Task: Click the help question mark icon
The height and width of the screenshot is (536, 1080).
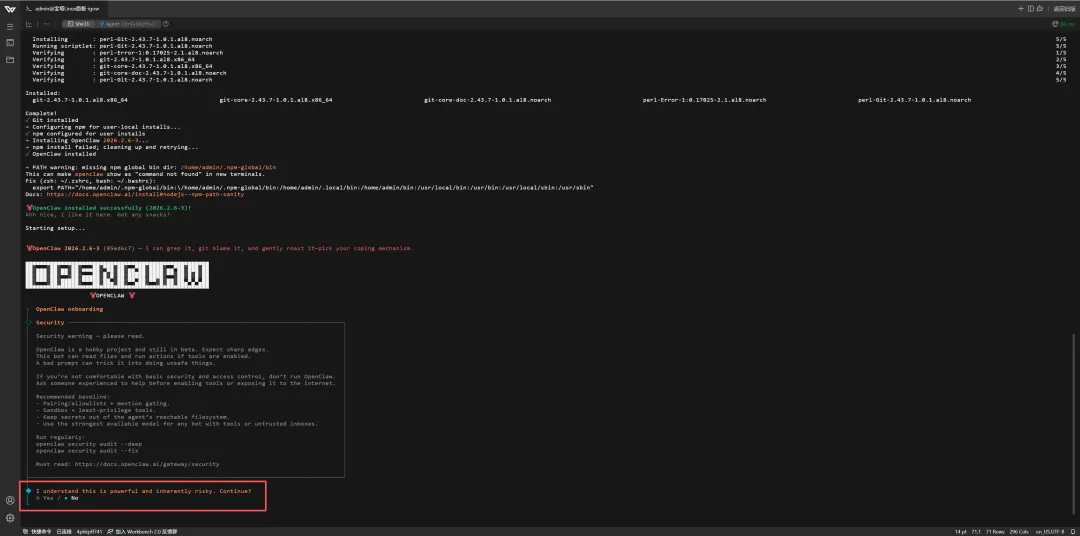Action: (167, 23)
